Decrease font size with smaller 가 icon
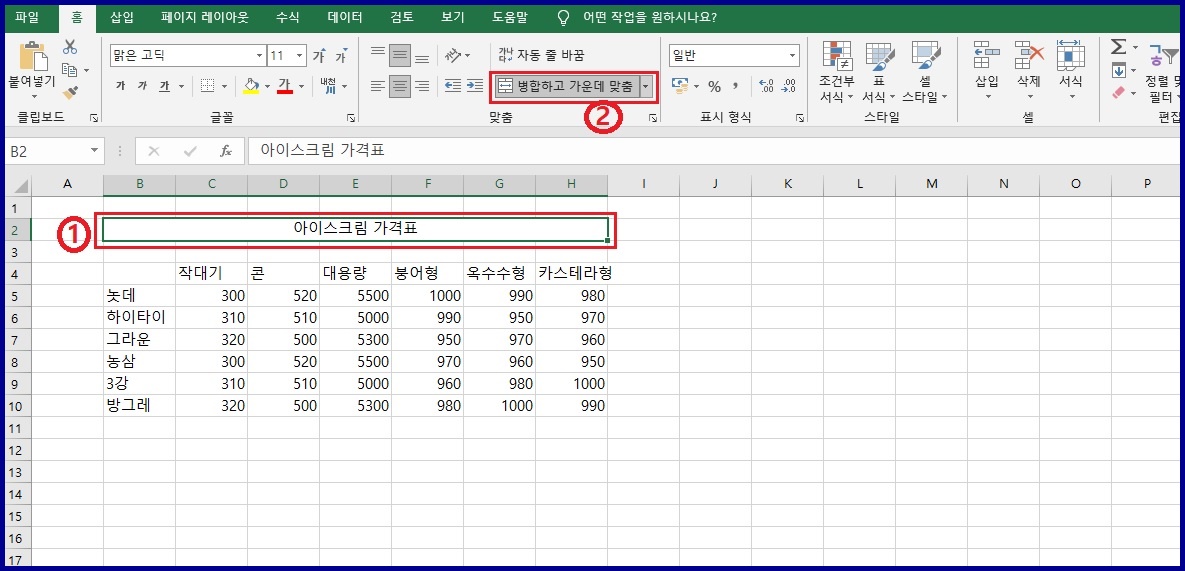Screen dimensions: 1185x571 [x=341, y=55]
